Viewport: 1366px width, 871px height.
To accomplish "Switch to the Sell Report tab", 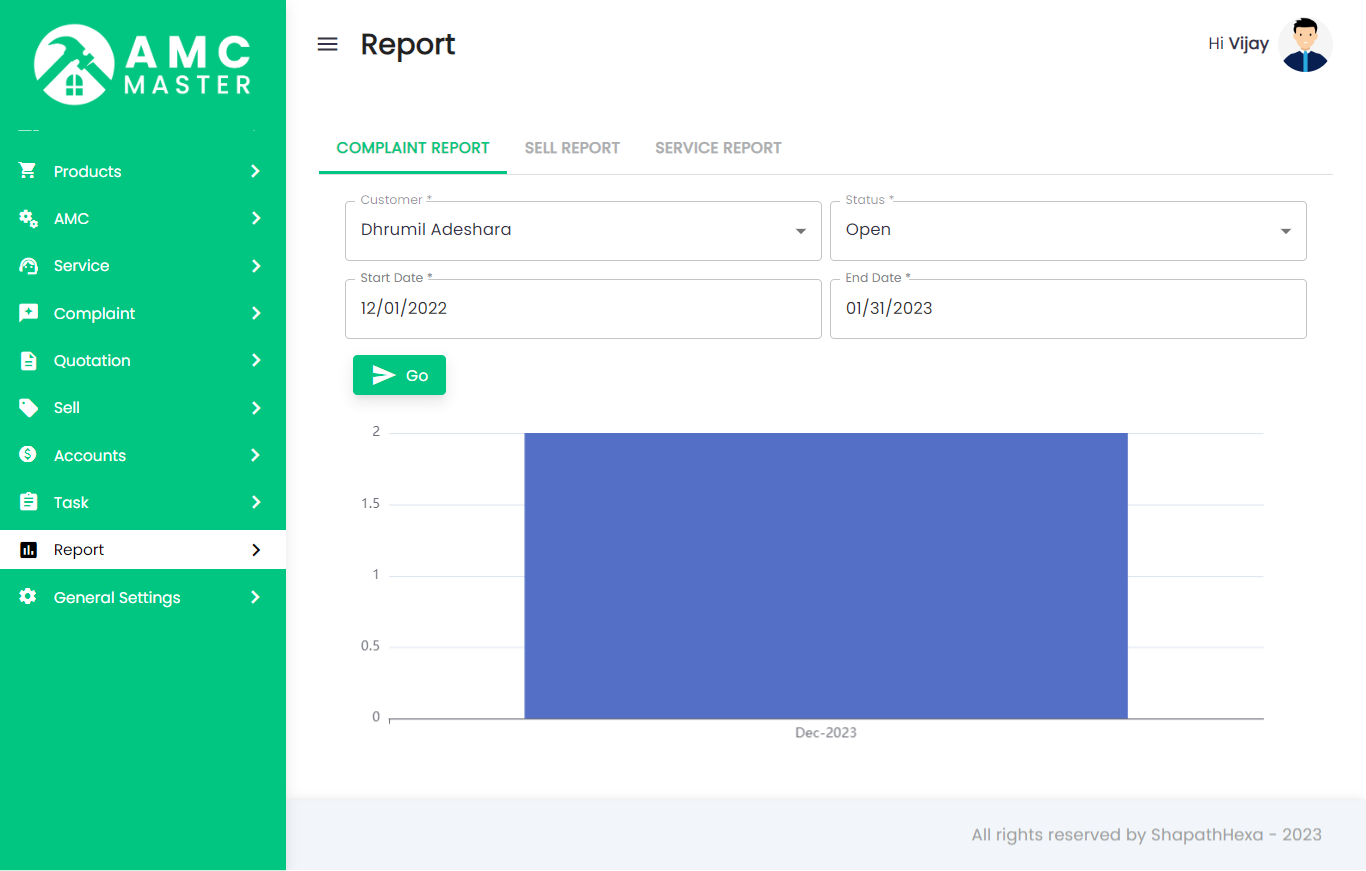I will (572, 148).
